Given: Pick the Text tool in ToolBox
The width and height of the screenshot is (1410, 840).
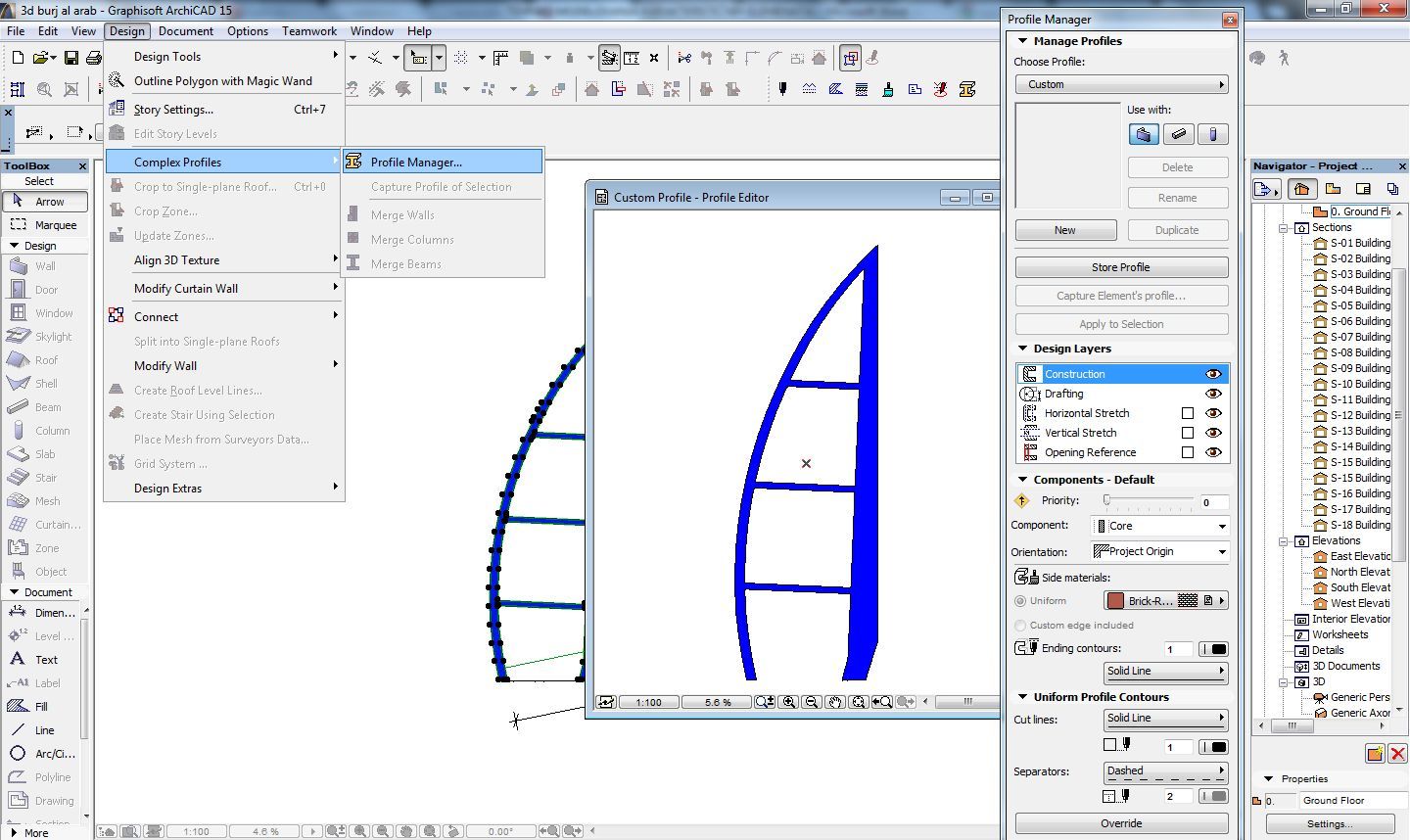Looking at the screenshot, I should tap(45, 660).
